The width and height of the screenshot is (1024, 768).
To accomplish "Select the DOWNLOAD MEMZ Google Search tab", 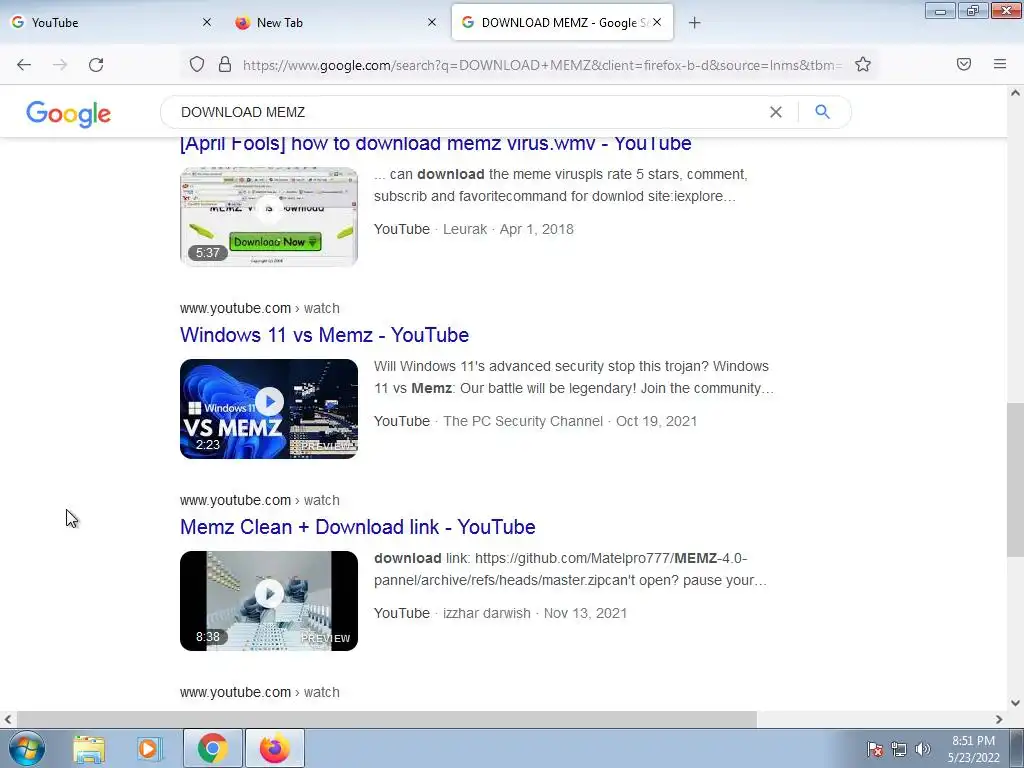I will tap(562, 22).
